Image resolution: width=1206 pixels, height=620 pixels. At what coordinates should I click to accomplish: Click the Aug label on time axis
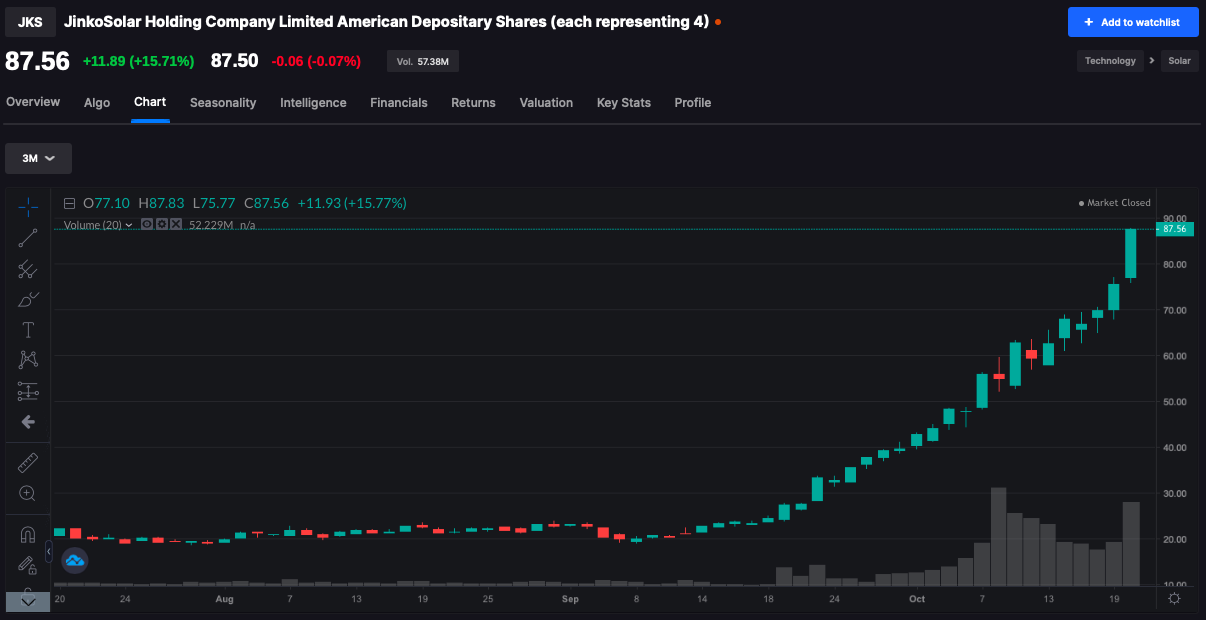pos(224,599)
